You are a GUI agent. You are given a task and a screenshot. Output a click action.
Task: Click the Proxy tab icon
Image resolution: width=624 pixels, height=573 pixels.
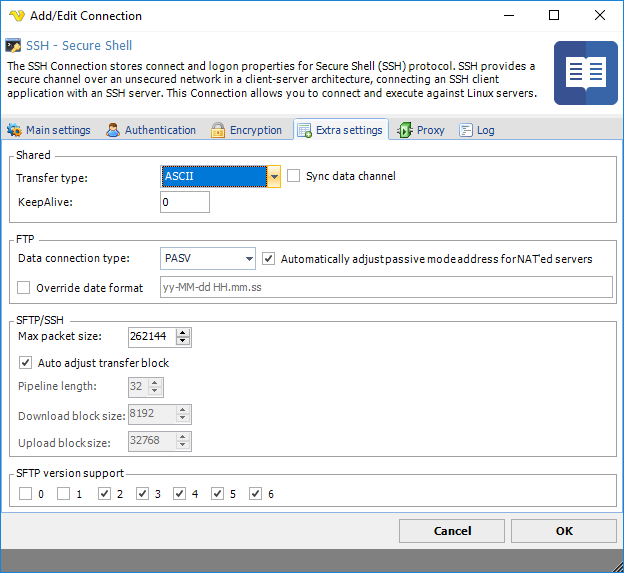pyautogui.click(x=405, y=130)
